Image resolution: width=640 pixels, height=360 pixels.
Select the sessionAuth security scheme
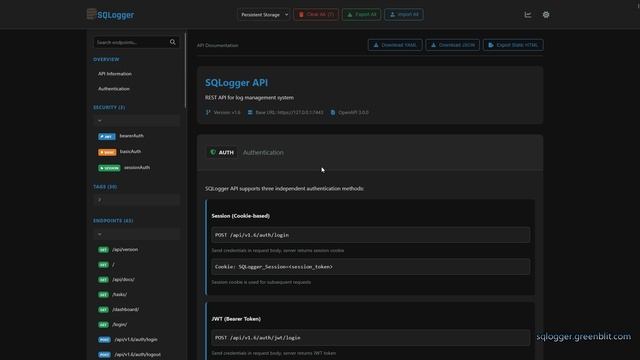point(137,167)
